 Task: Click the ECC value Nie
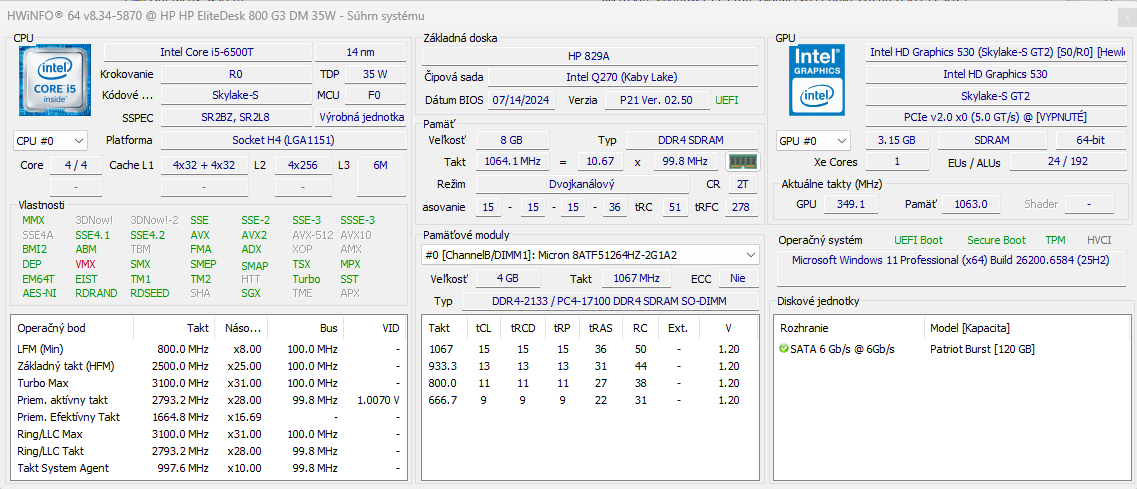click(738, 278)
